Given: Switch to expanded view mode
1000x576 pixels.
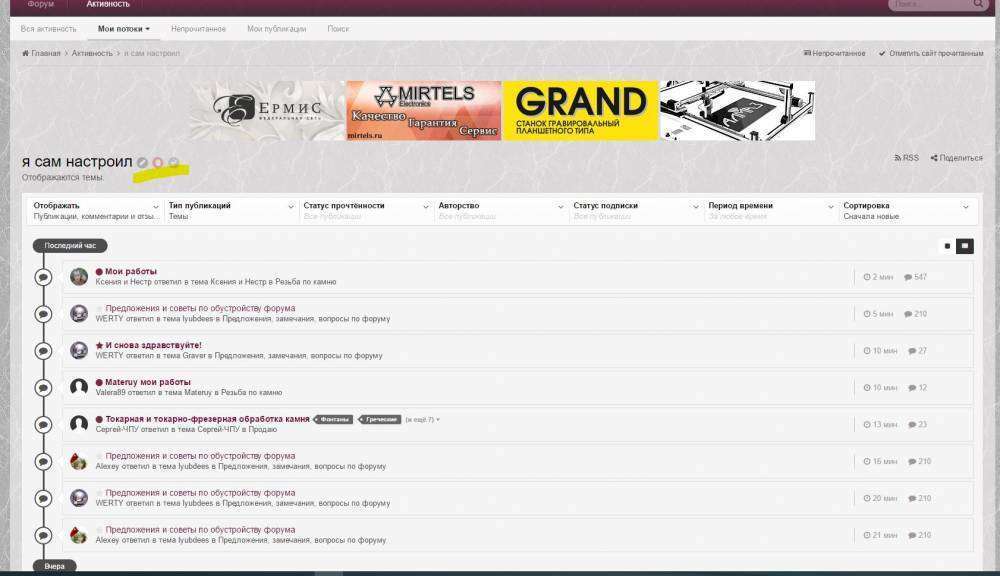Looking at the screenshot, I should pos(964,245).
